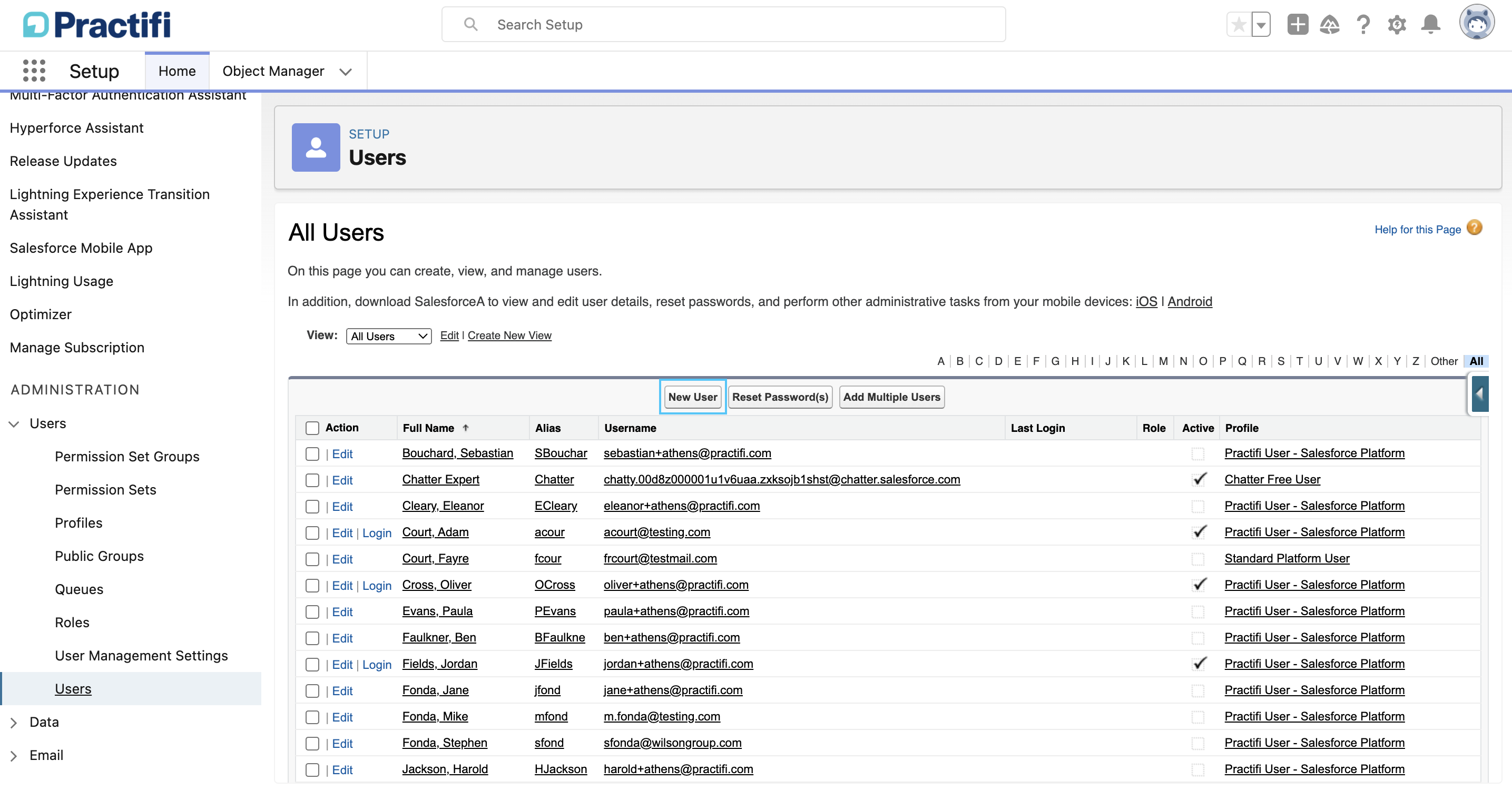The width and height of the screenshot is (1512, 790).
Task: Sort by the Last Login column
Action: 1038,428
